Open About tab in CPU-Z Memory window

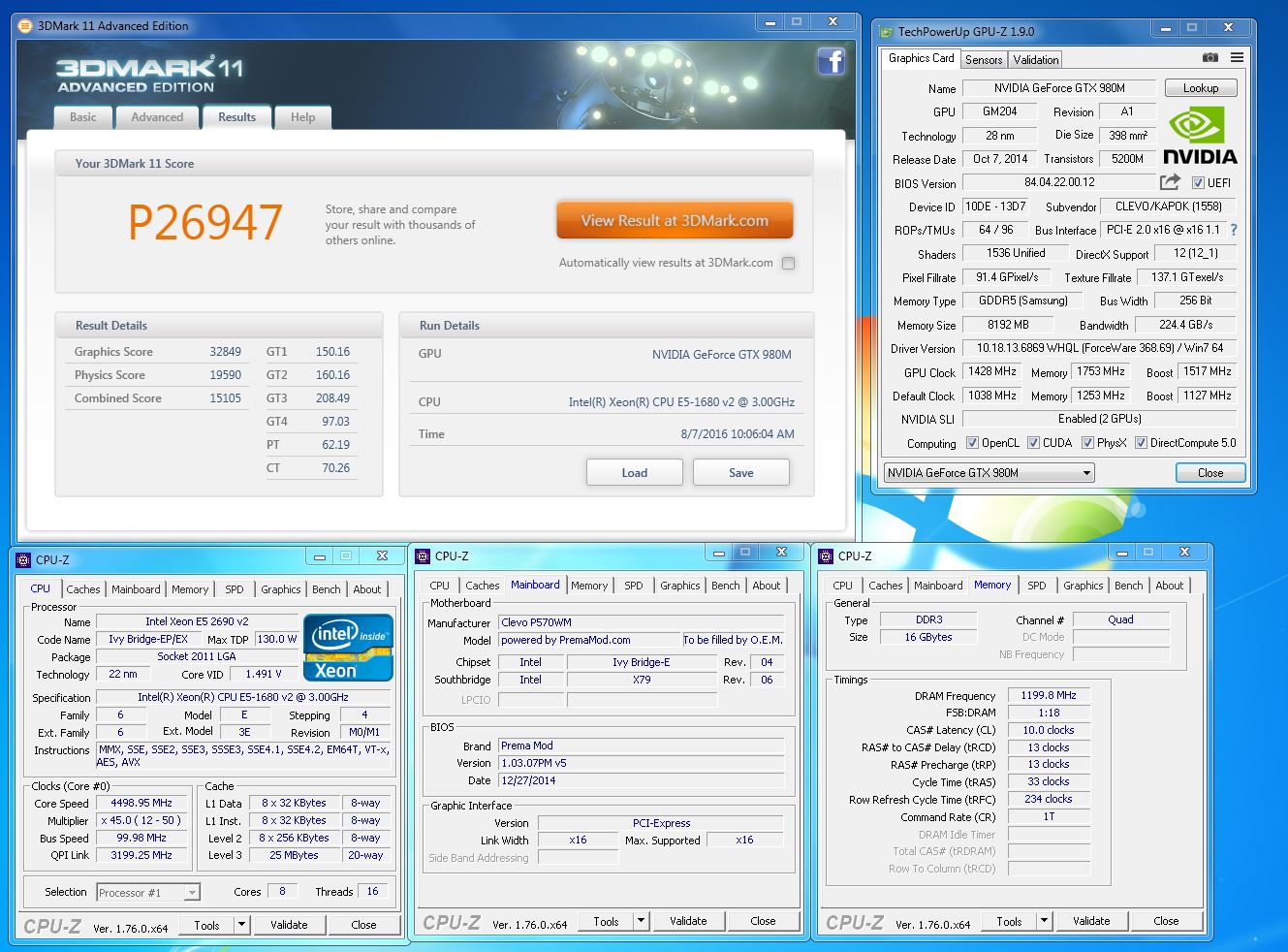coord(1170,586)
